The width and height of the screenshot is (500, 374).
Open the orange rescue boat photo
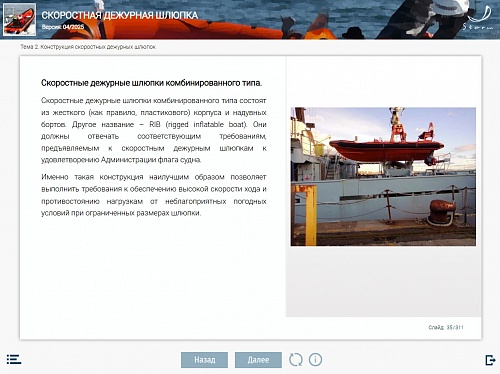383,177
